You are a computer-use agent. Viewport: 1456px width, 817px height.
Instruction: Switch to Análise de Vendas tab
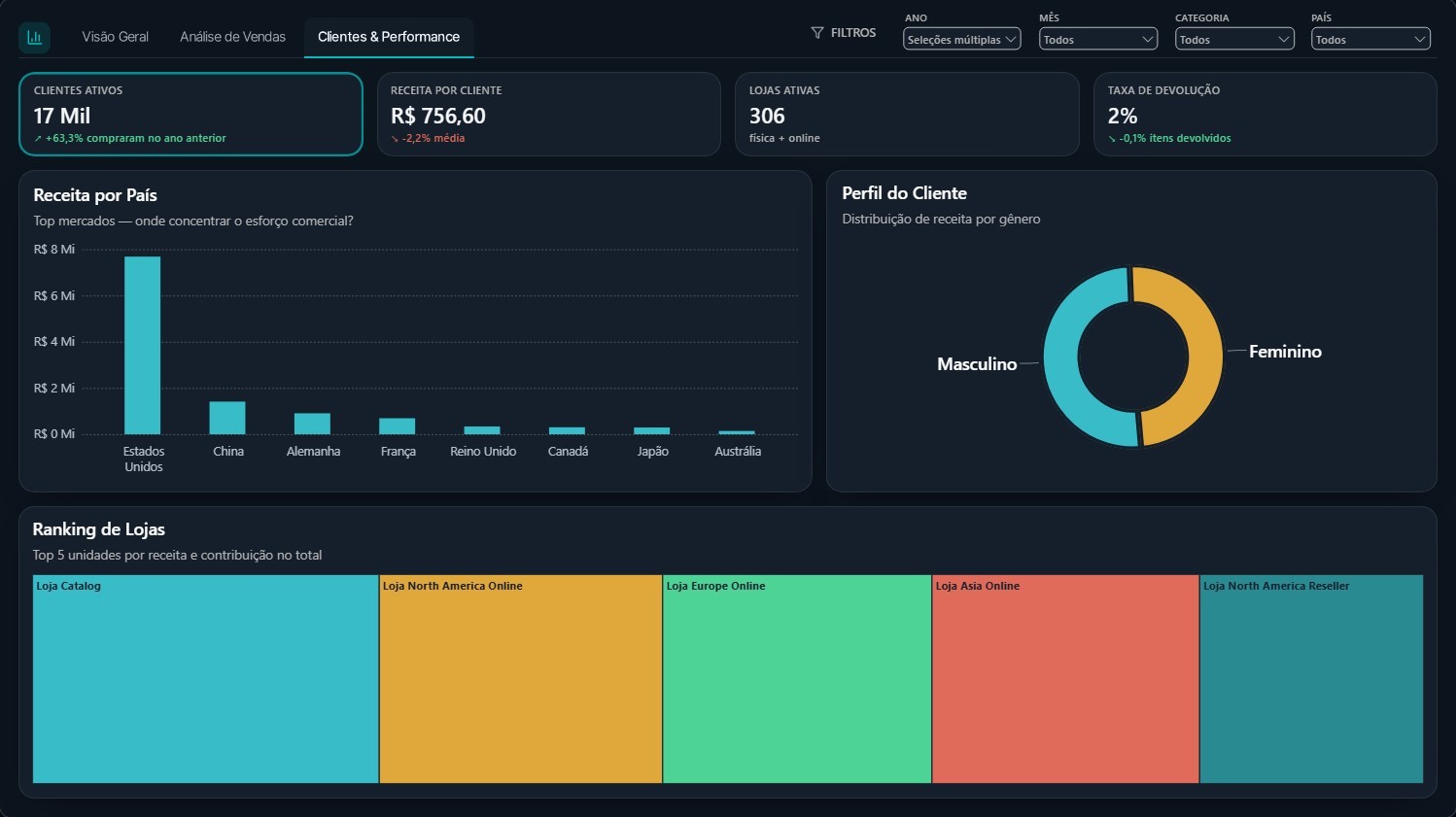click(x=232, y=37)
